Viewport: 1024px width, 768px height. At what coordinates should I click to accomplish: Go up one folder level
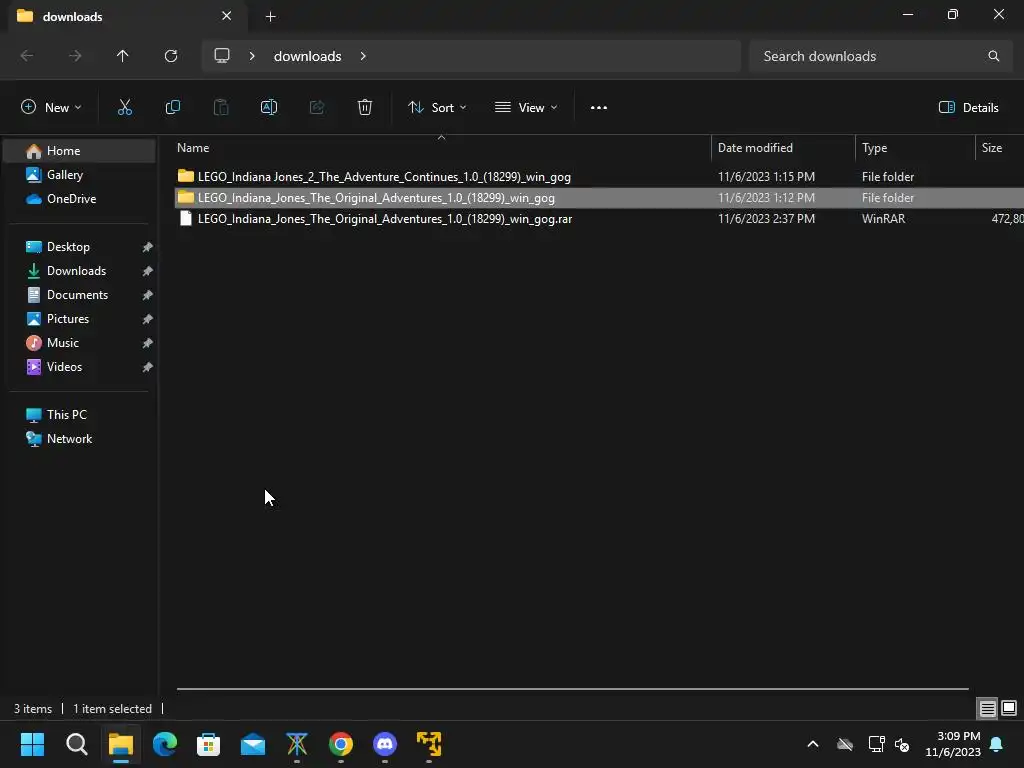coord(122,56)
